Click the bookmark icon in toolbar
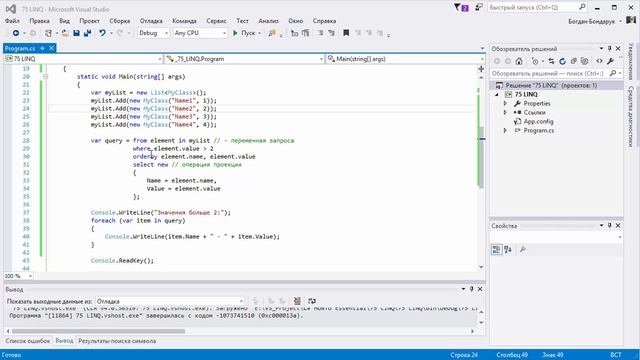Image resolution: width=640 pixels, height=360 pixels. click(346, 33)
